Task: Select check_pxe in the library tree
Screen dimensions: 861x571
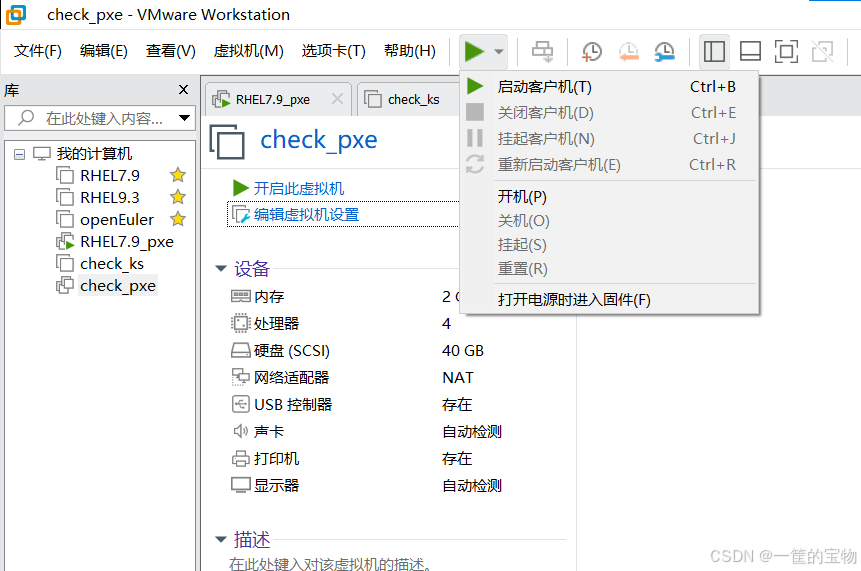Action: click(118, 286)
